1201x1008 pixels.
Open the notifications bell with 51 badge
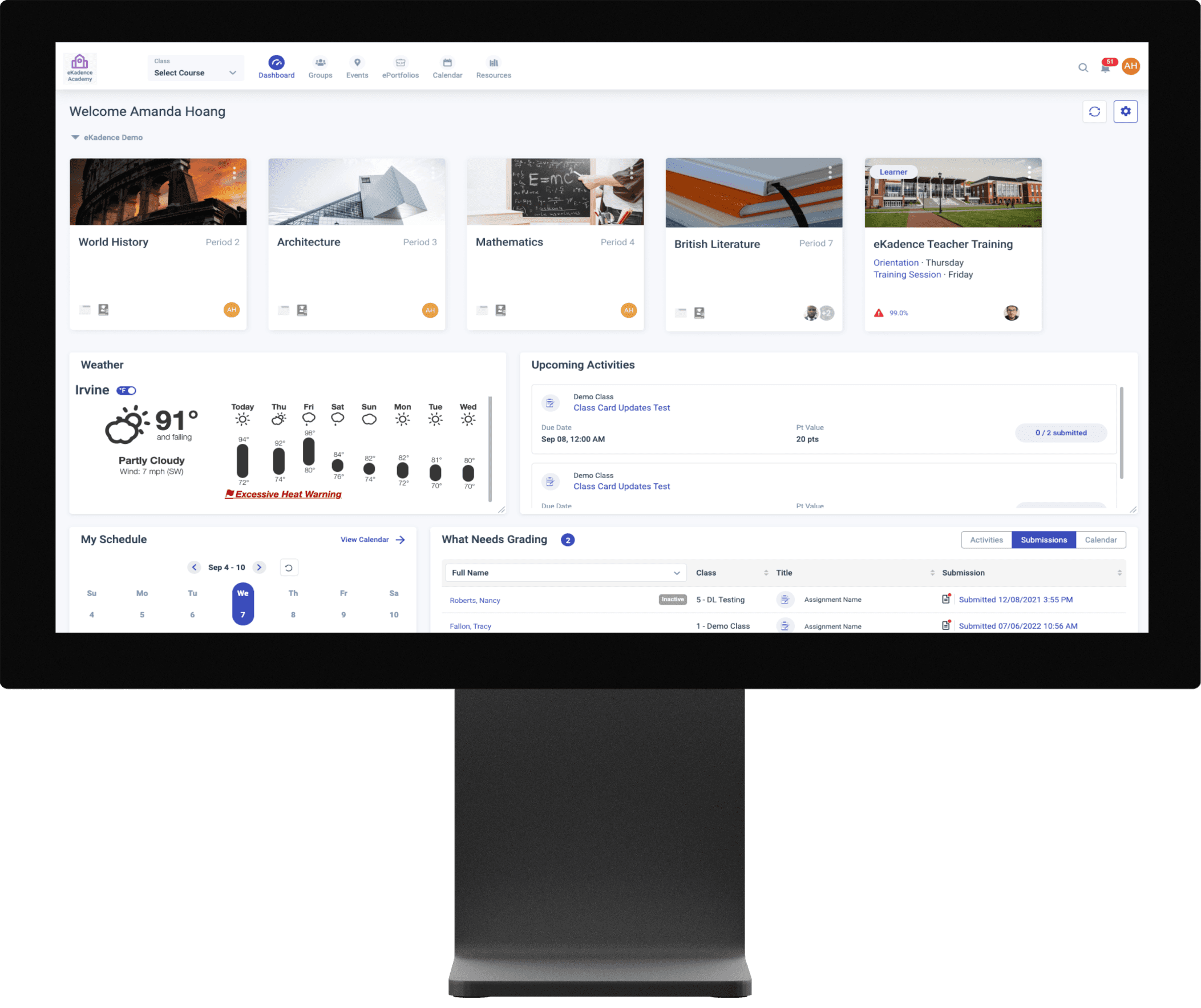pyautogui.click(x=1106, y=67)
